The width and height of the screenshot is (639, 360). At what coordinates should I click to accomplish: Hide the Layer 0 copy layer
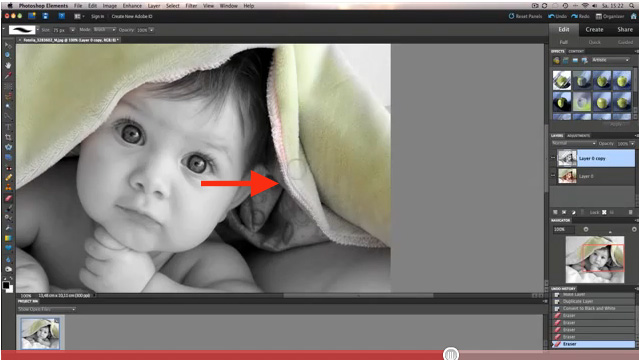[x=553, y=158]
